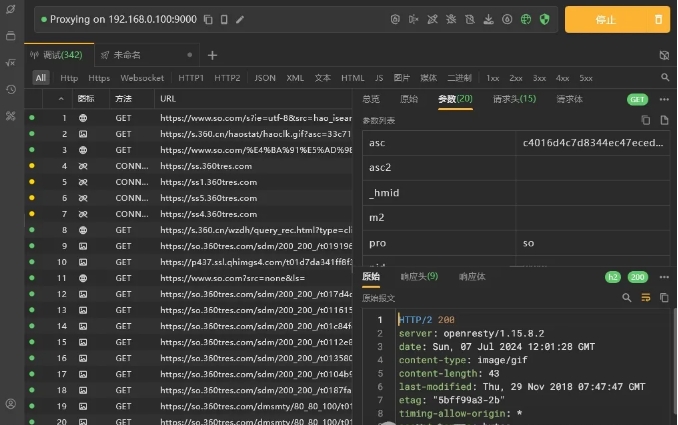The width and height of the screenshot is (678, 425).
Task: Click the download icon in proxy toolbar
Action: pos(489,19)
